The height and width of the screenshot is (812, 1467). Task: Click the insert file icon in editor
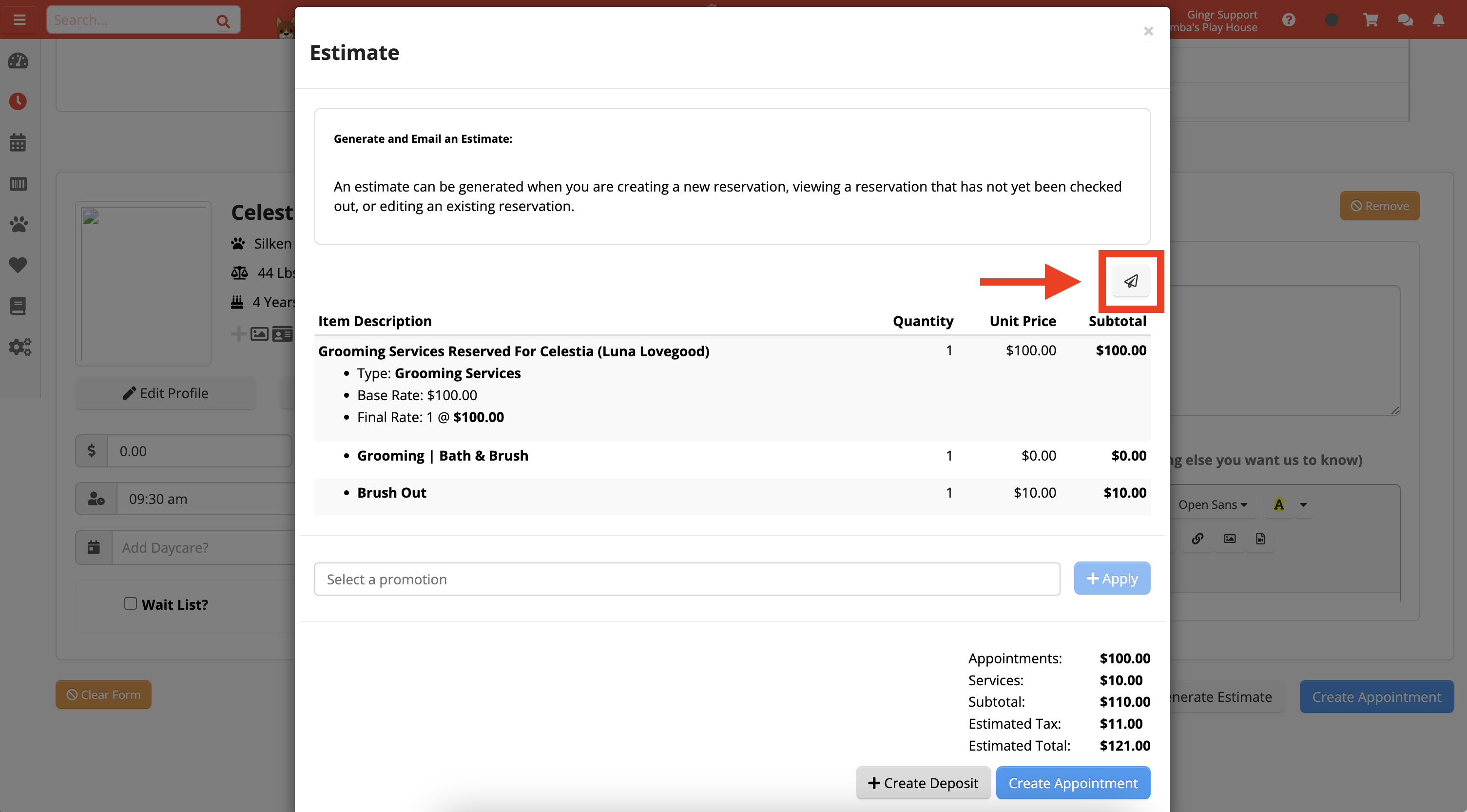tap(1260, 538)
